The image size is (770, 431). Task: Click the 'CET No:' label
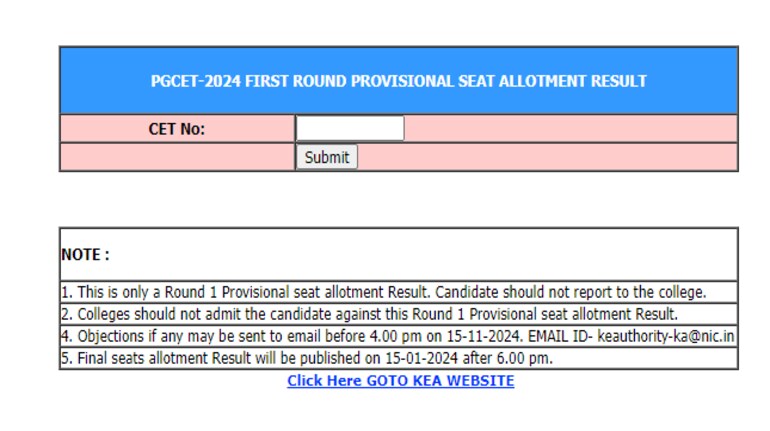(x=177, y=129)
